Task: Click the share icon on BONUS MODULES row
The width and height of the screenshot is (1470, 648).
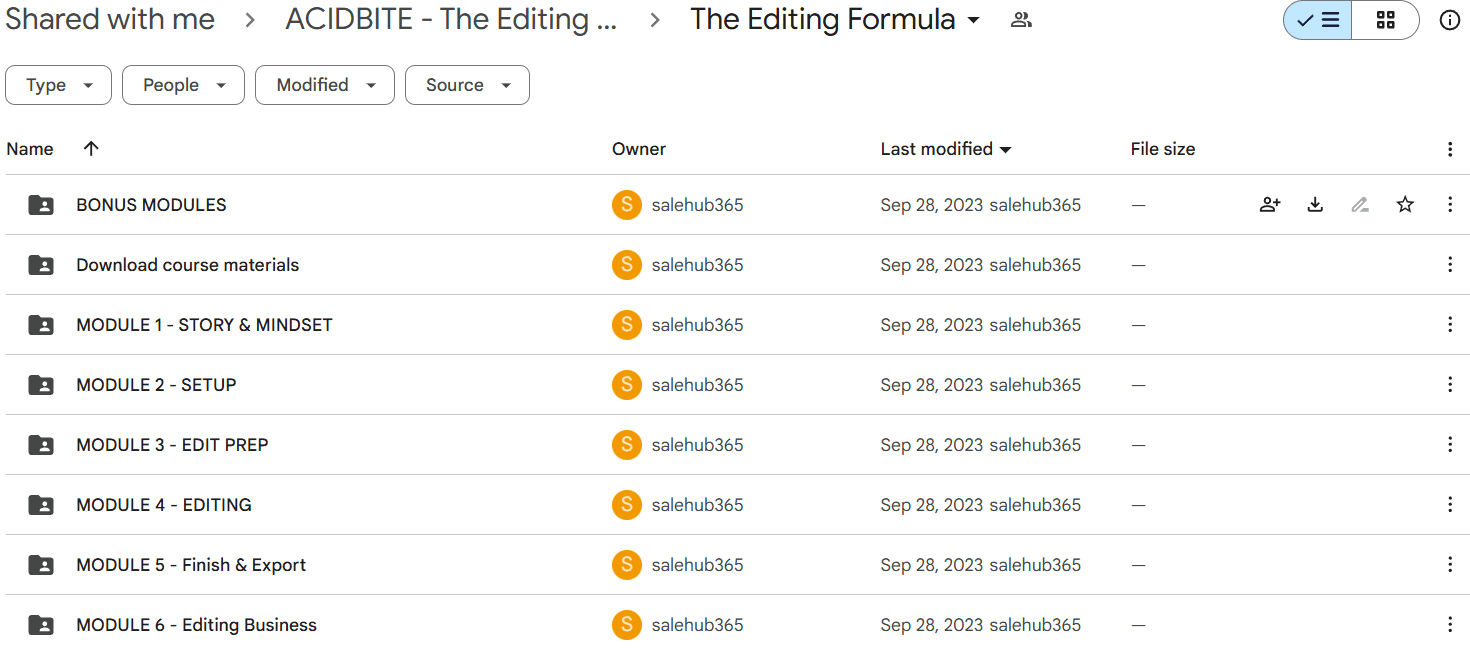Action: (x=1270, y=205)
